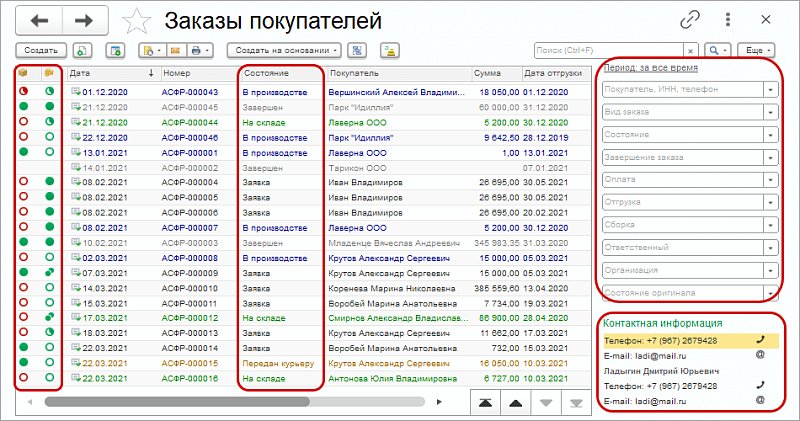Expand the Организация filter dropdown
The height and width of the screenshot is (421, 800).
(x=771, y=270)
